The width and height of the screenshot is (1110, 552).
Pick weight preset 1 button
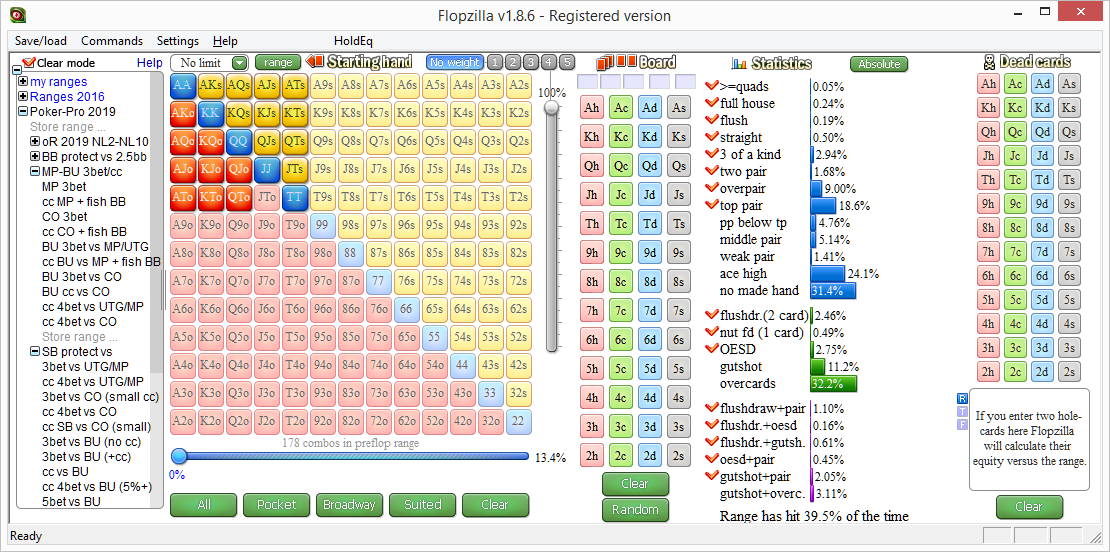[x=496, y=62]
